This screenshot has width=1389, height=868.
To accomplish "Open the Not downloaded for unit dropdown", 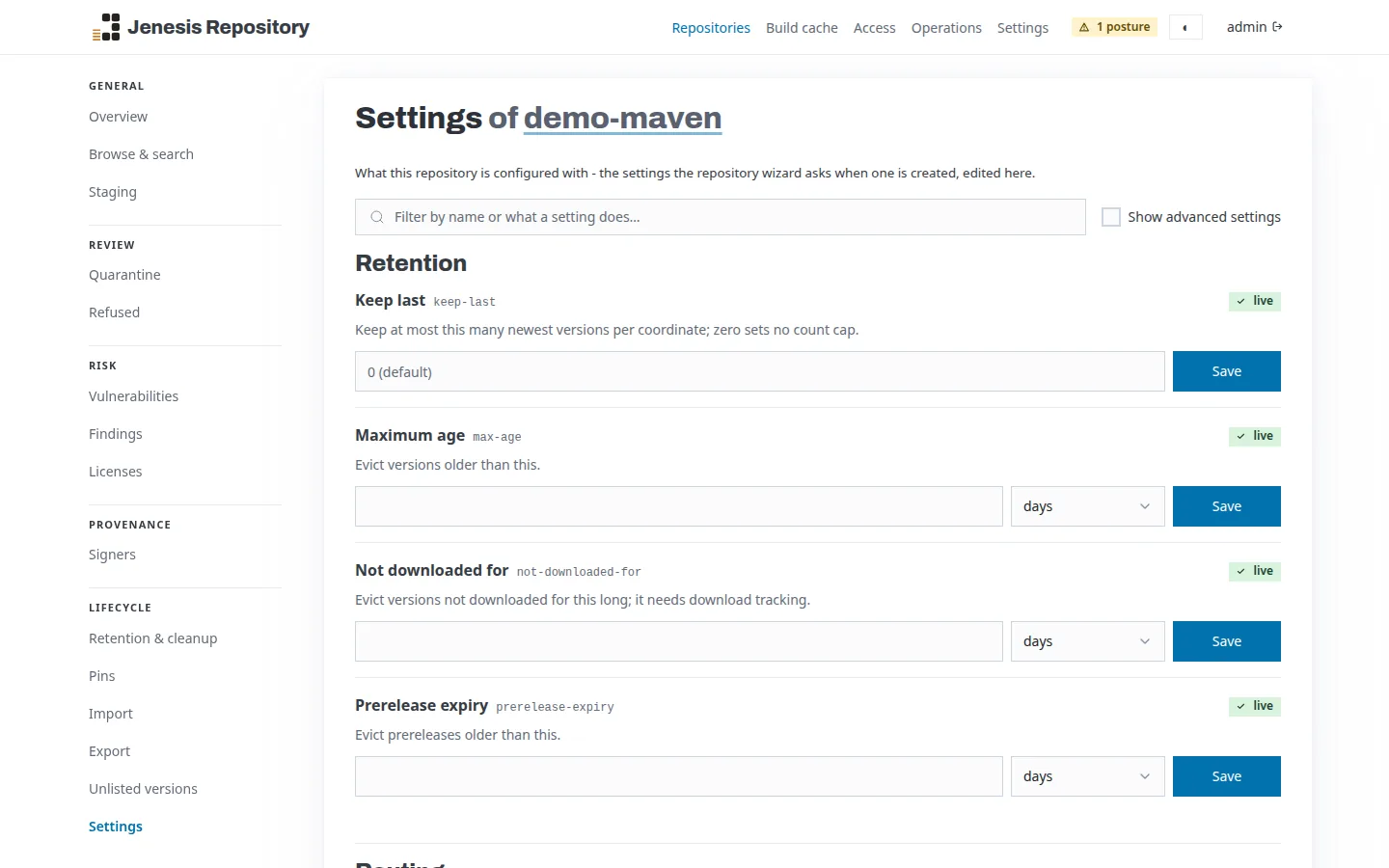I will 1088,641.
